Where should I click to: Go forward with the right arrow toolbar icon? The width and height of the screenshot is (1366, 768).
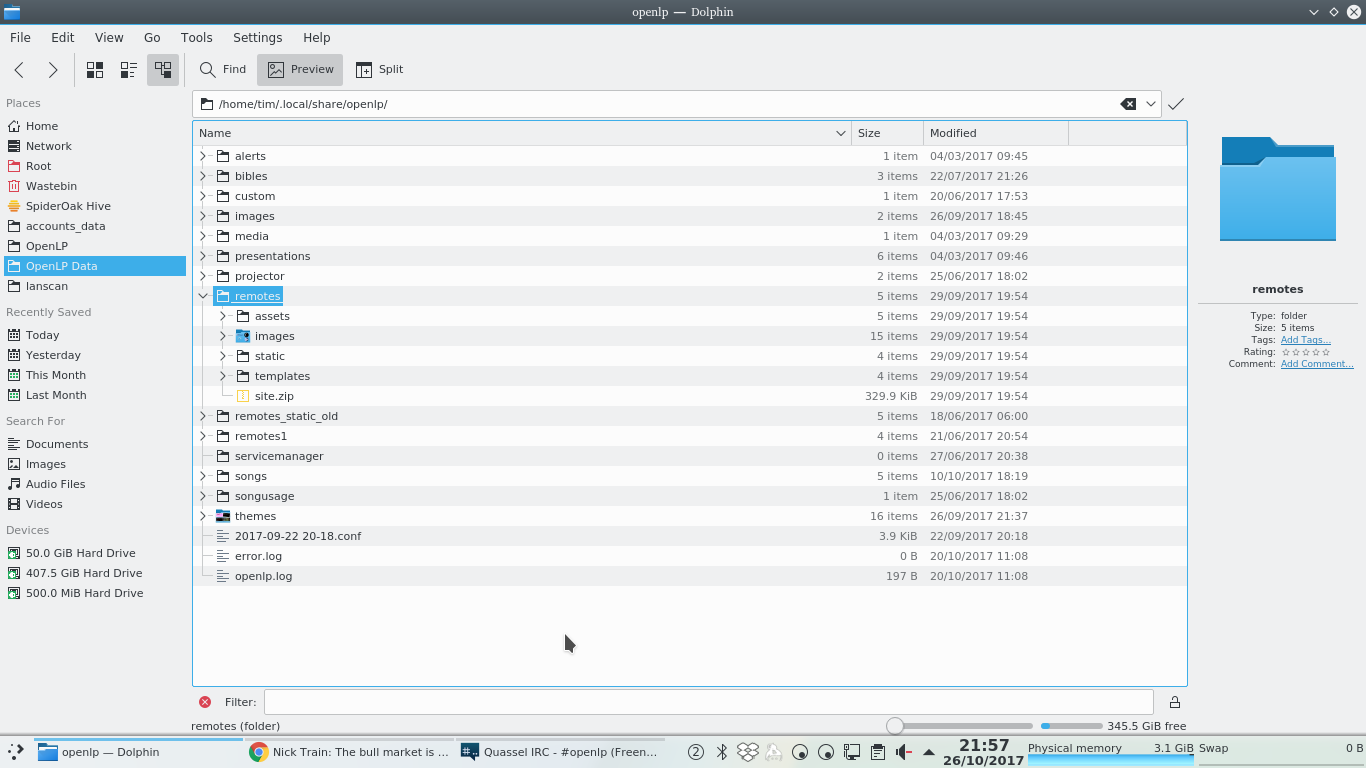click(53, 69)
